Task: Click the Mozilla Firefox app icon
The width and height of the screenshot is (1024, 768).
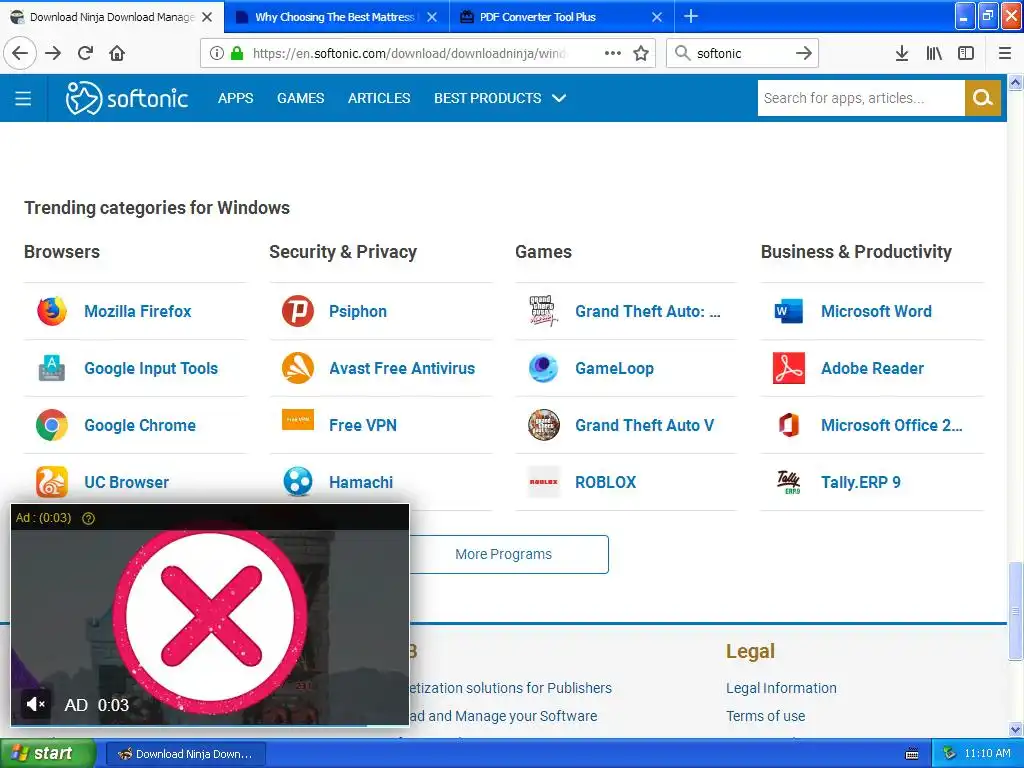Action: pyautogui.click(x=52, y=311)
